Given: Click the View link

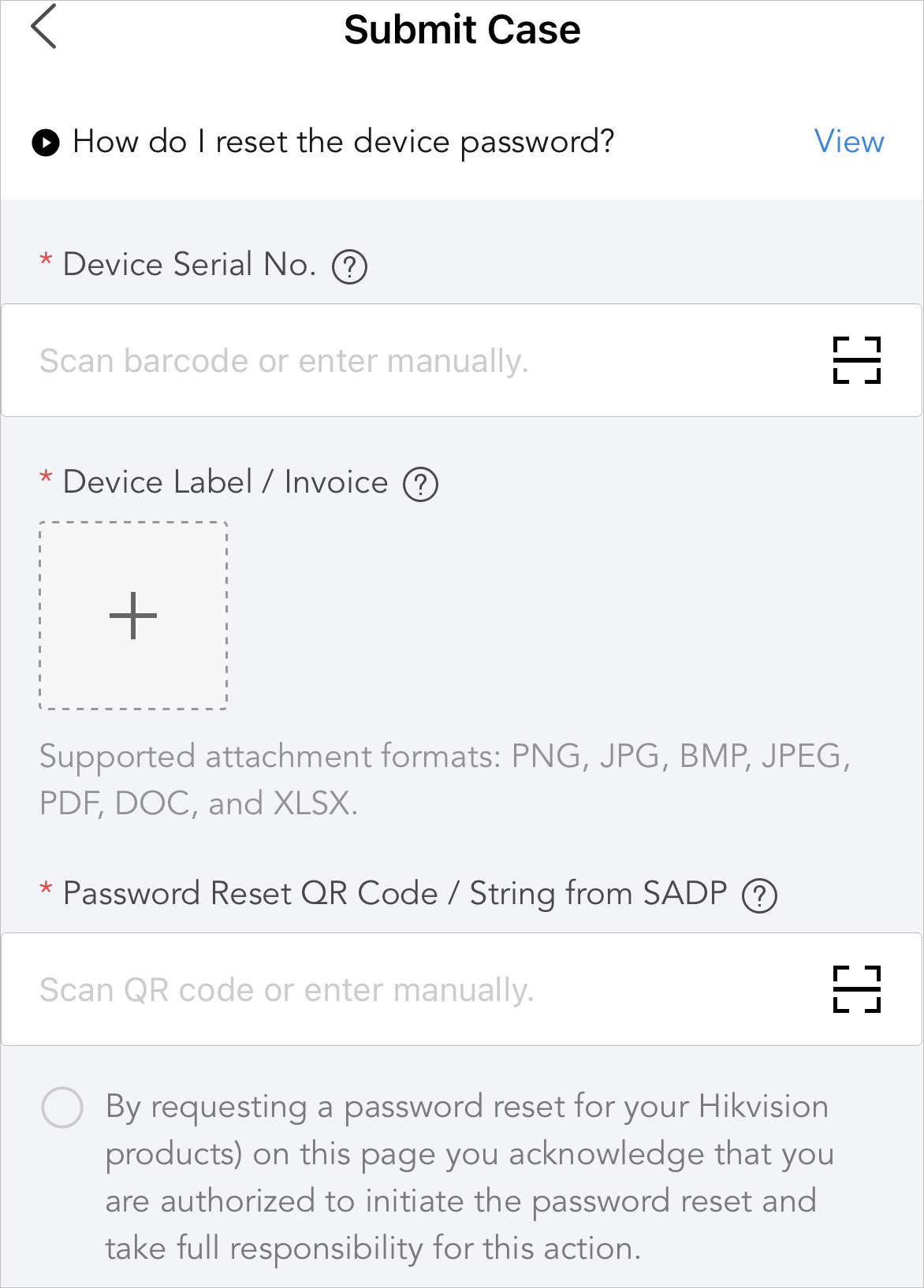Looking at the screenshot, I should 849,142.
